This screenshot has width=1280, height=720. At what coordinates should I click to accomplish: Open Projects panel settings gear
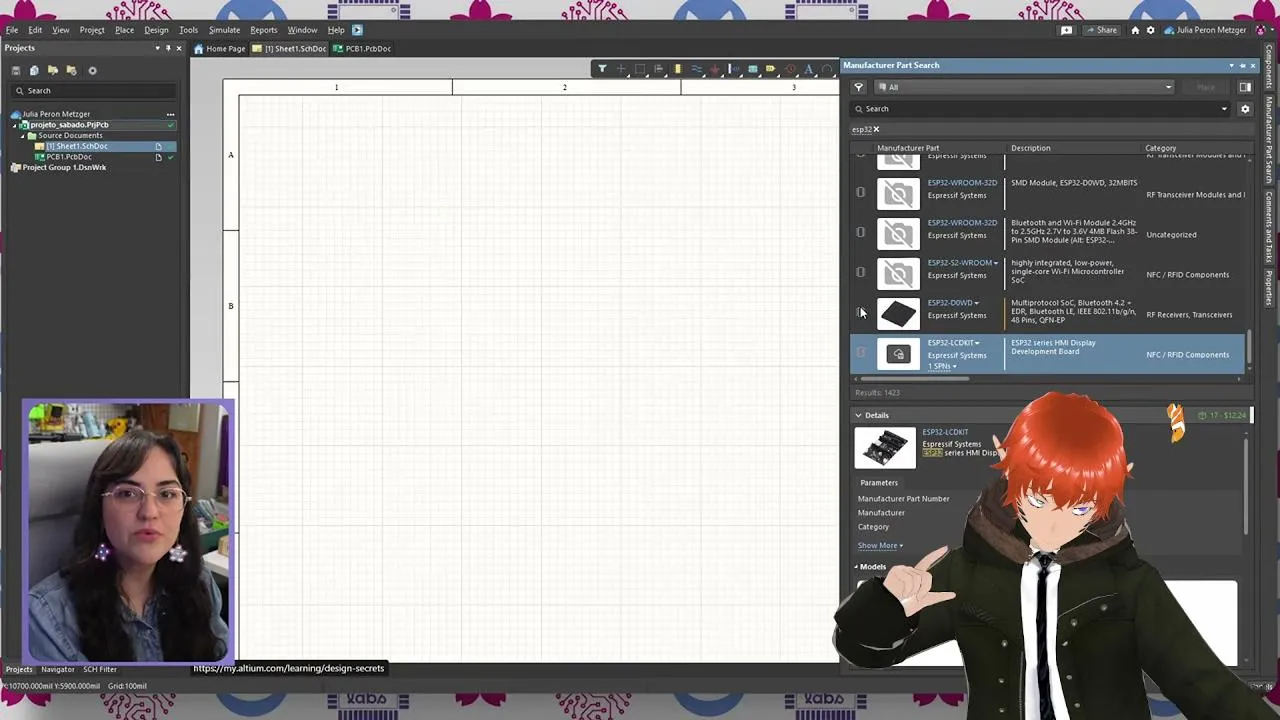coord(93,70)
